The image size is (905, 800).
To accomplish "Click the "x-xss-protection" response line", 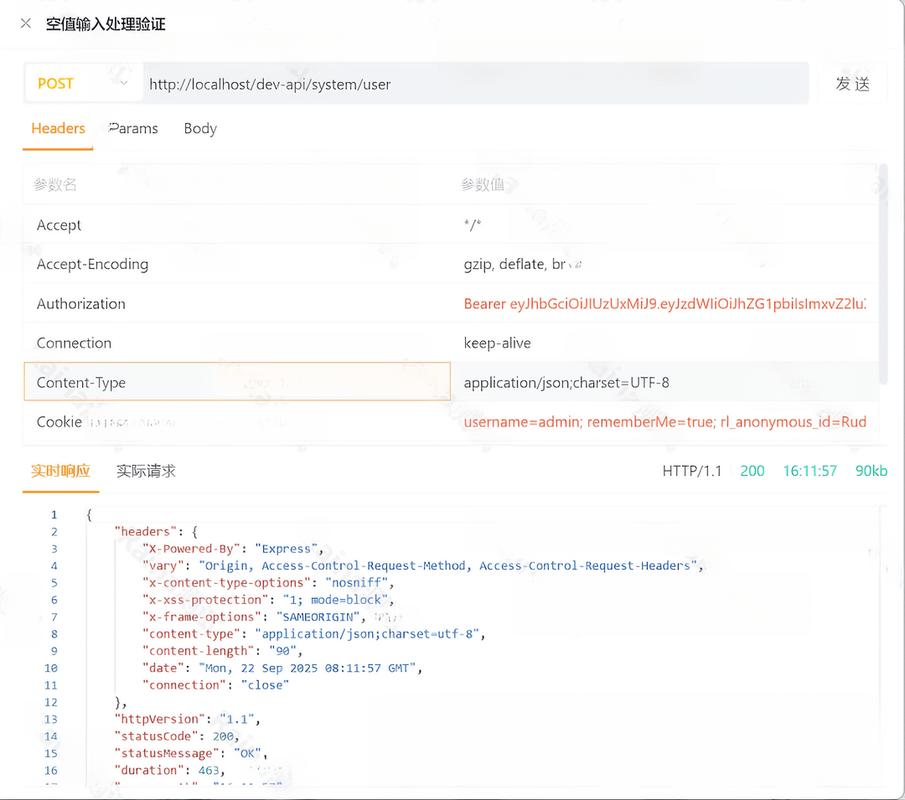I will (268, 600).
